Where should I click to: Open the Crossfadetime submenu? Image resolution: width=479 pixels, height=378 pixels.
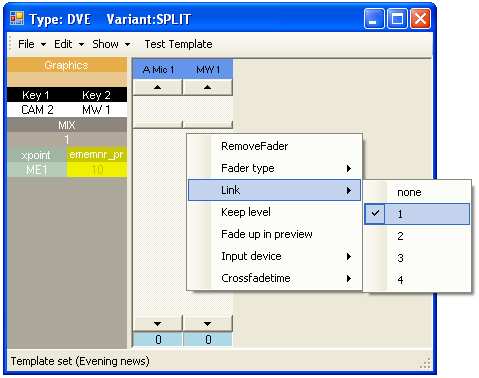pyautogui.click(x=274, y=278)
